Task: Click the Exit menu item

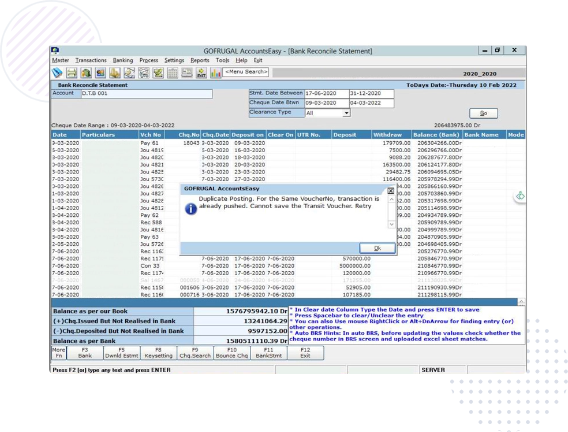Action: tap(258, 60)
